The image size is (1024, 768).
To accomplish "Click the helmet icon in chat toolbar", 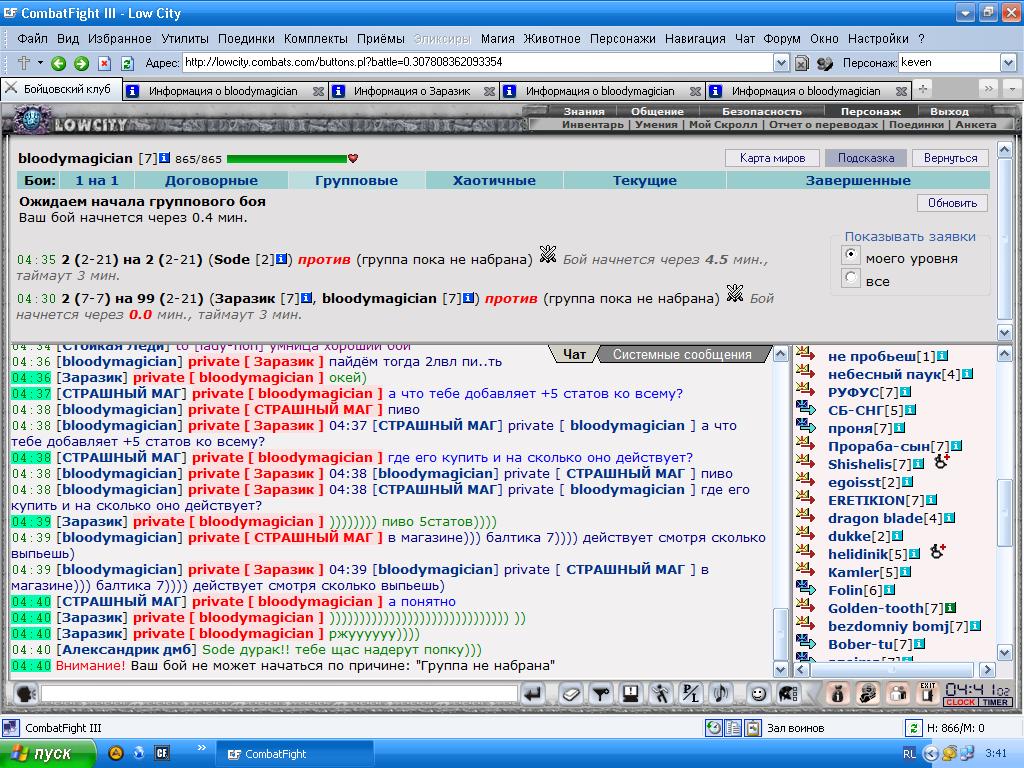I will point(788,693).
